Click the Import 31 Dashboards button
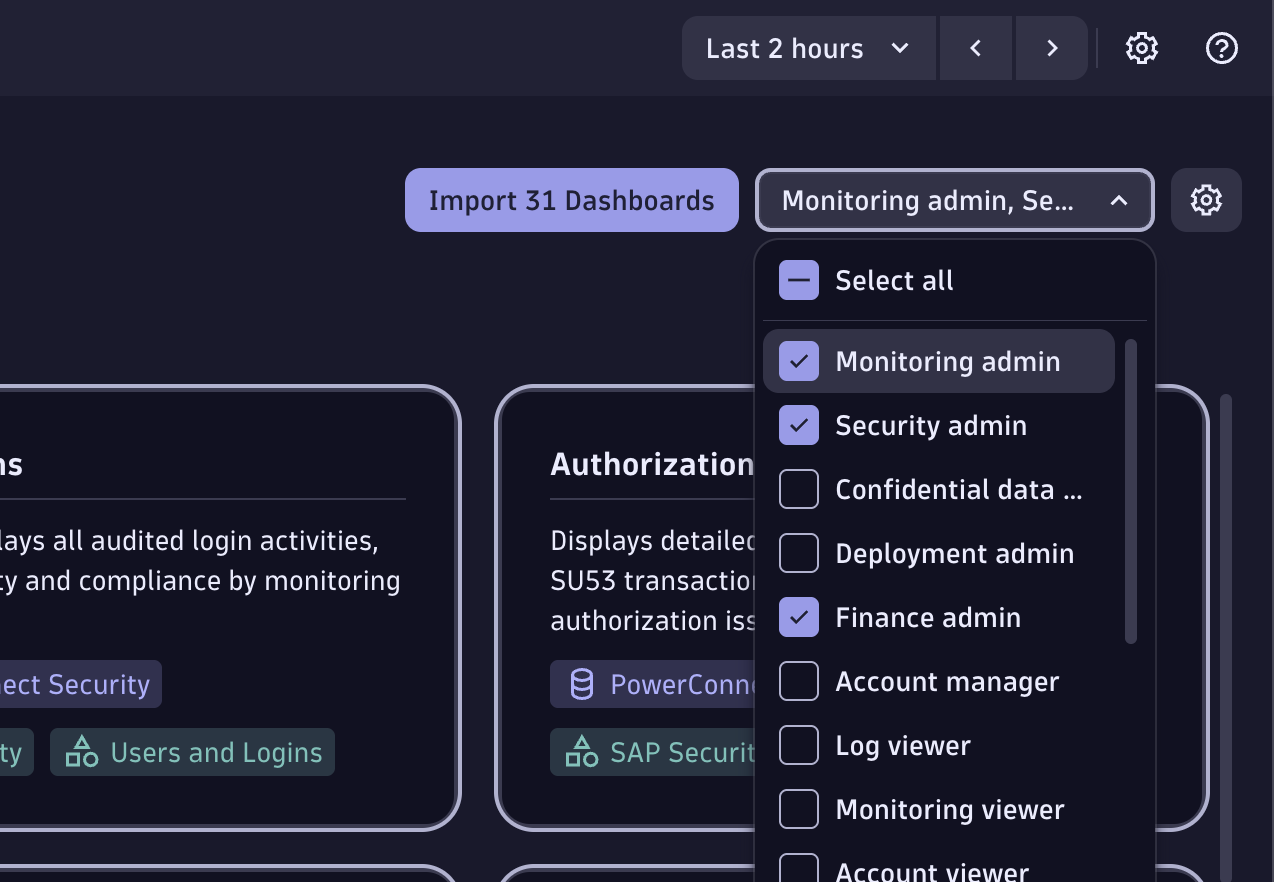The height and width of the screenshot is (882, 1274). (x=571, y=200)
